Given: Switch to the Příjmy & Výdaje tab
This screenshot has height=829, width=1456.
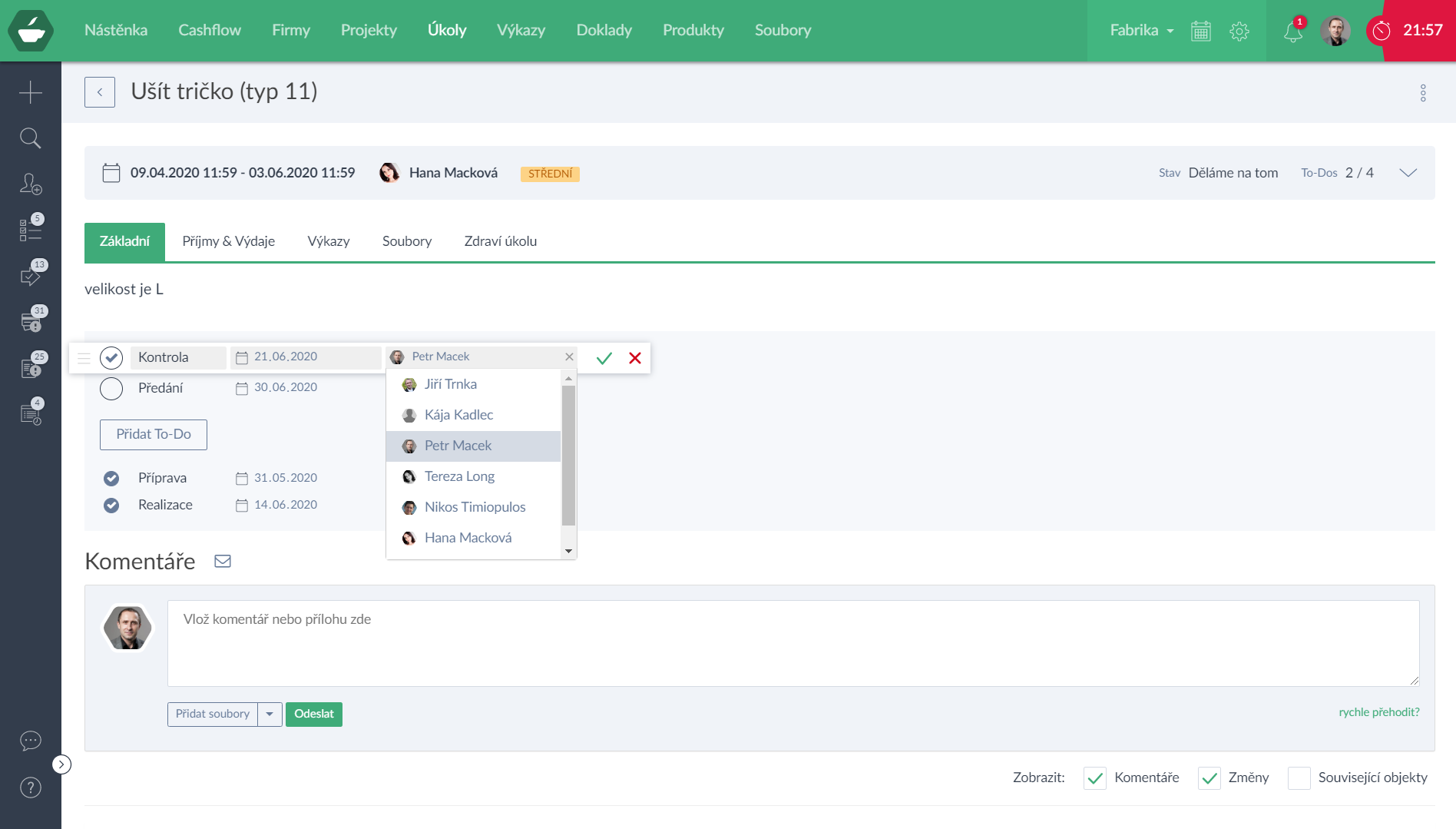Looking at the screenshot, I should click(x=228, y=241).
